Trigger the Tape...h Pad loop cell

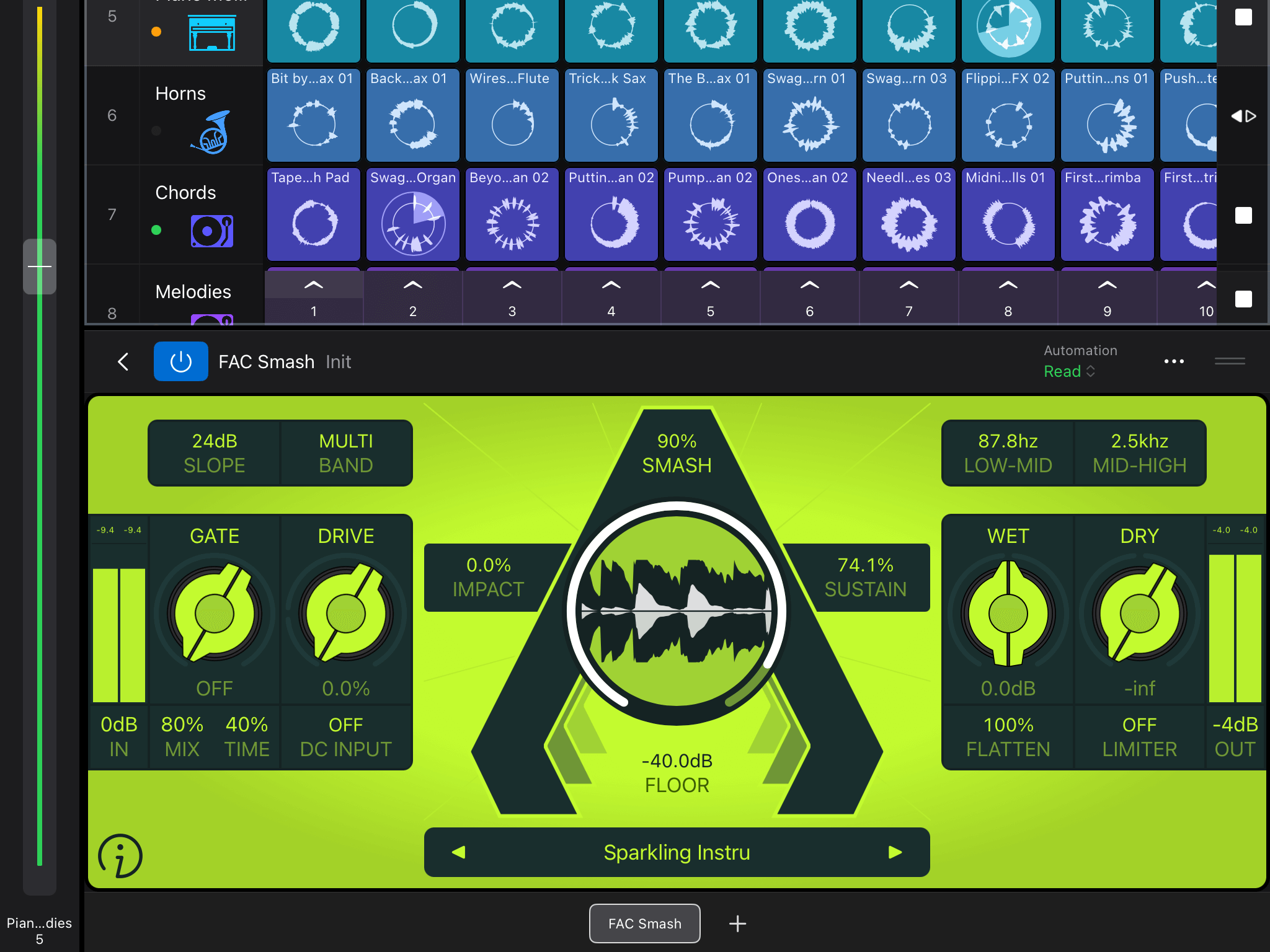pyautogui.click(x=313, y=214)
